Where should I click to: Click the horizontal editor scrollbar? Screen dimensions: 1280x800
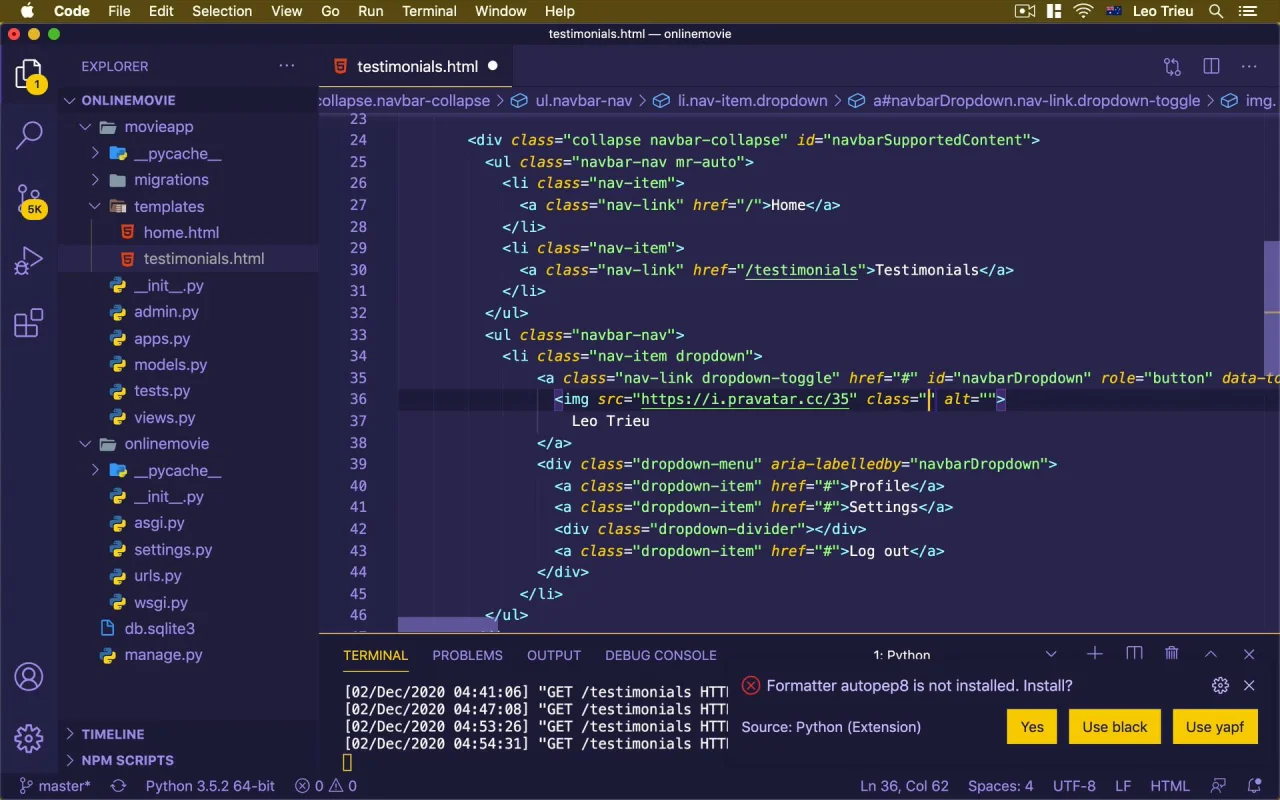(447, 625)
